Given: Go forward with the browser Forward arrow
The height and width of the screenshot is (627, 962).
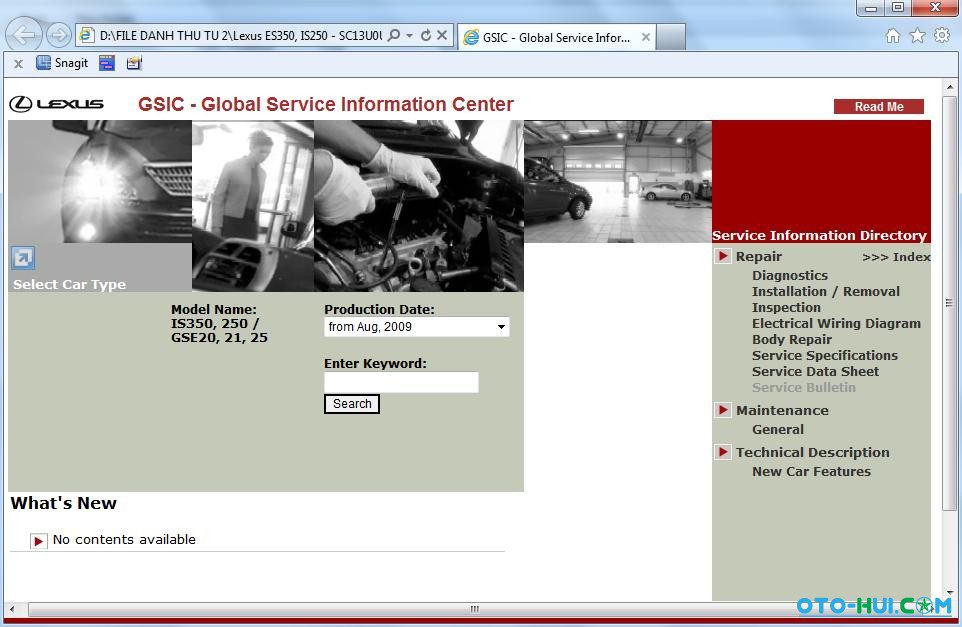Looking at the screenshot, I should 58,36.
